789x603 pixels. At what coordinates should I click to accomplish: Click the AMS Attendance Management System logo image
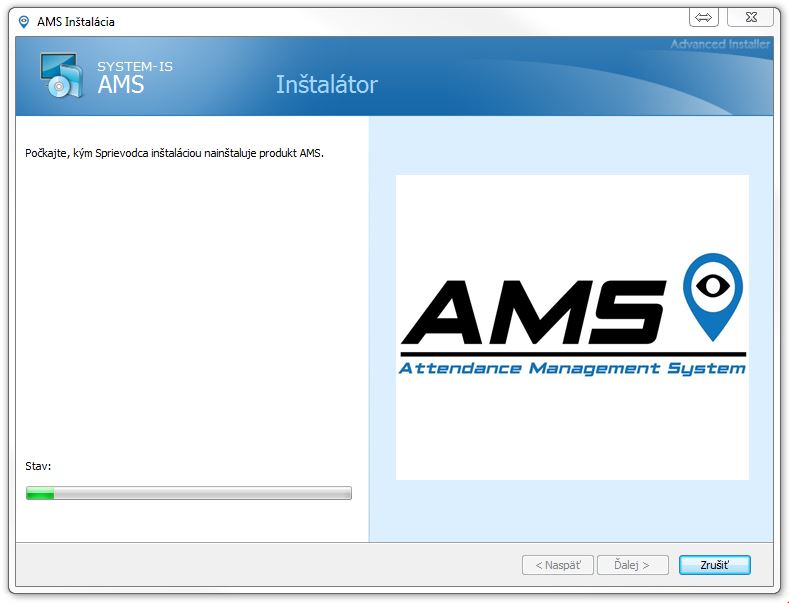point(572,327)
